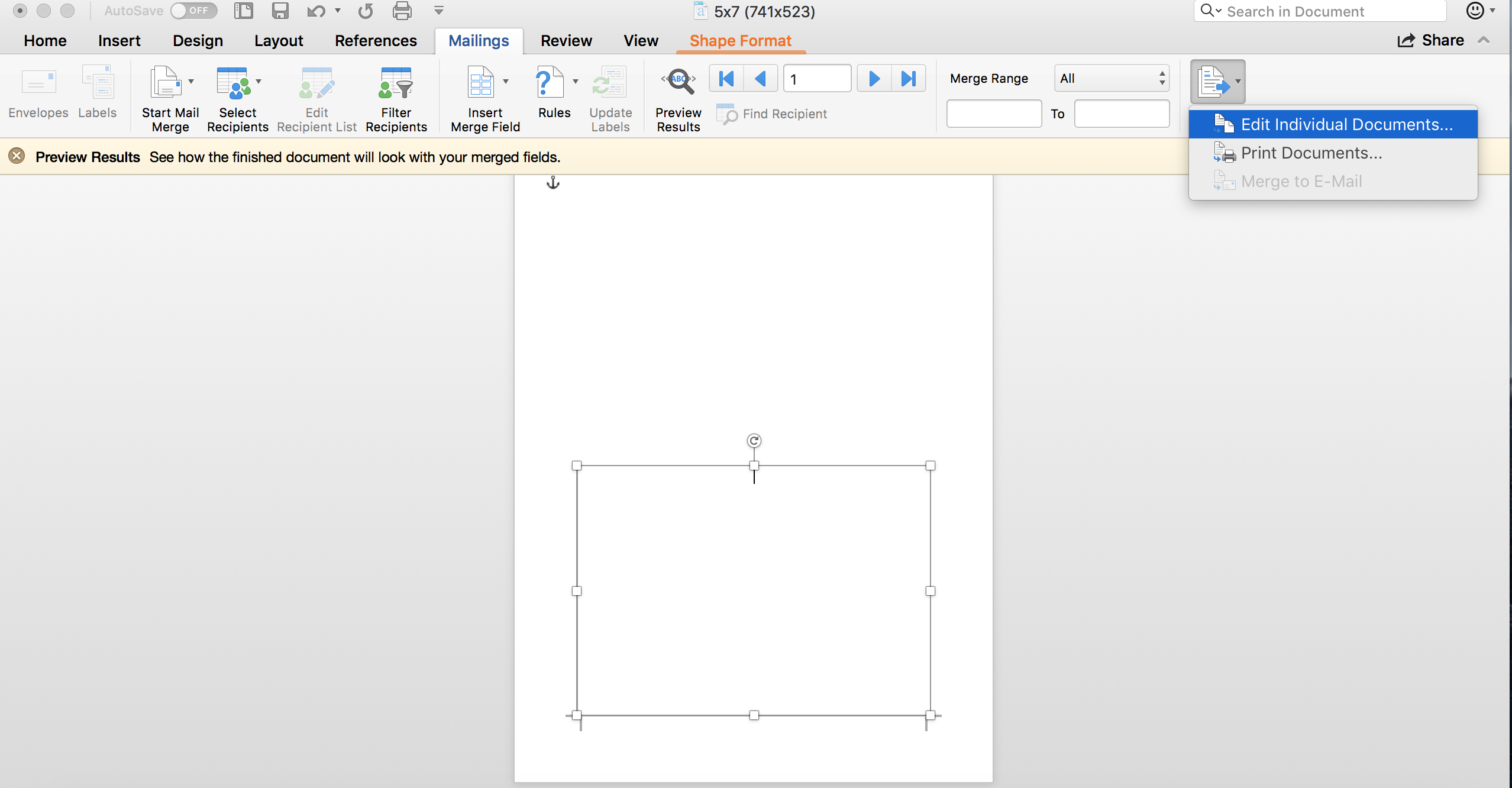Screen dimensions: 1512x788
Task: Open Select Recipients
Action: pos(237,99)
